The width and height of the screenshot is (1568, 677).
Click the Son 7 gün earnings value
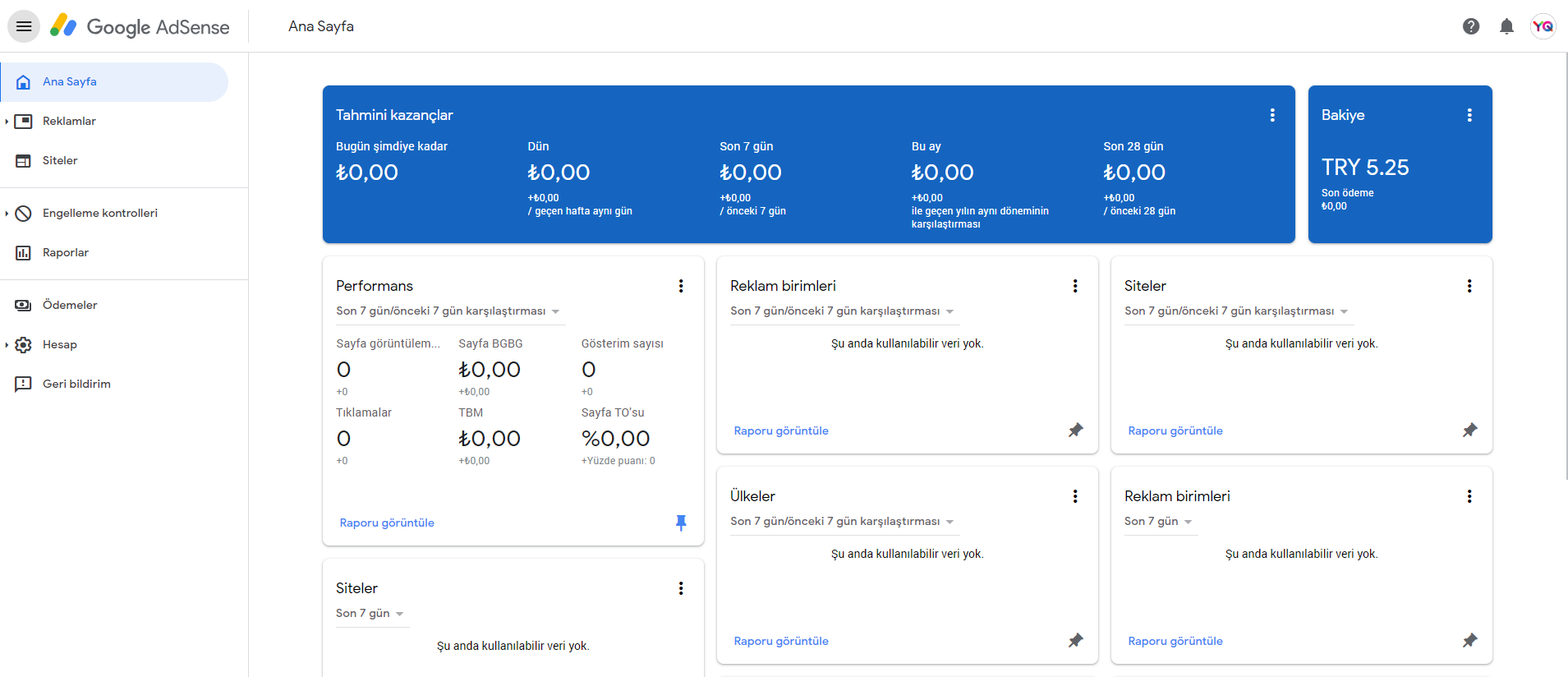click(751, 173)
